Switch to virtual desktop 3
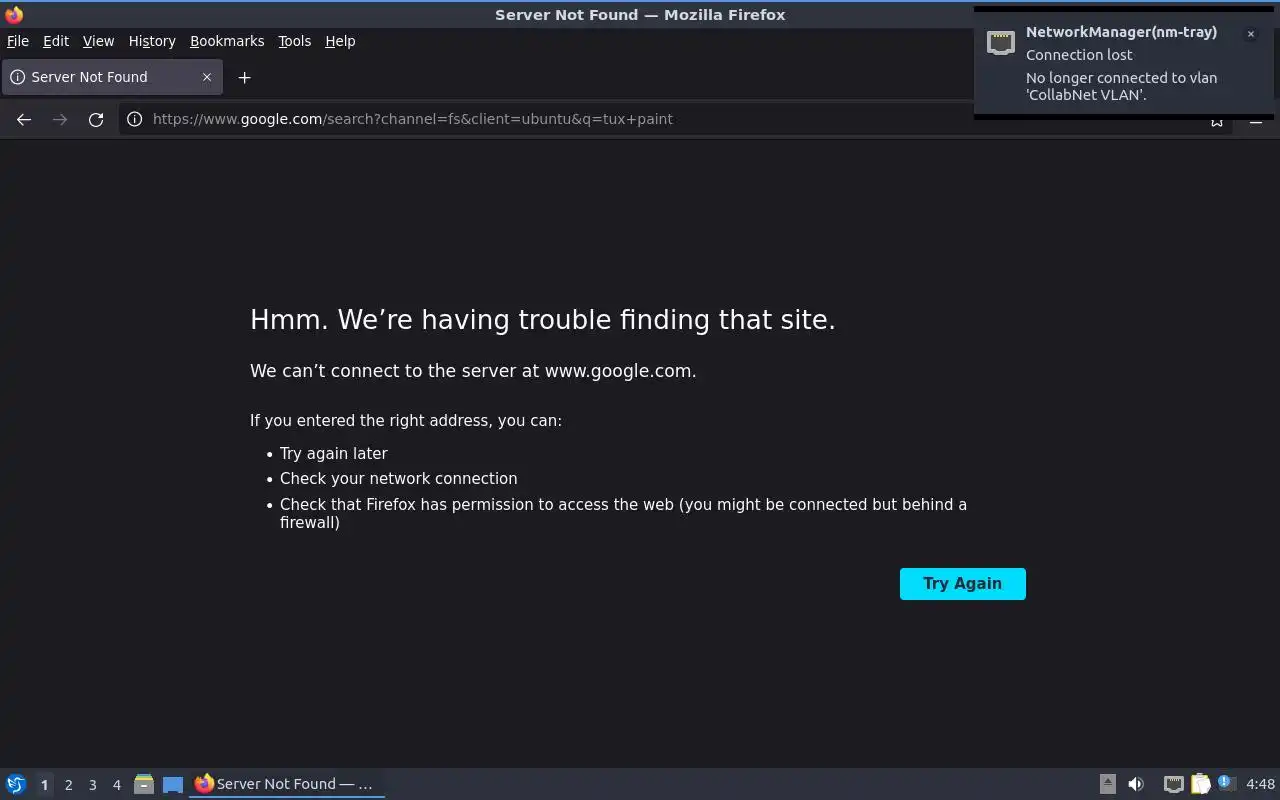 click(92, 785)
